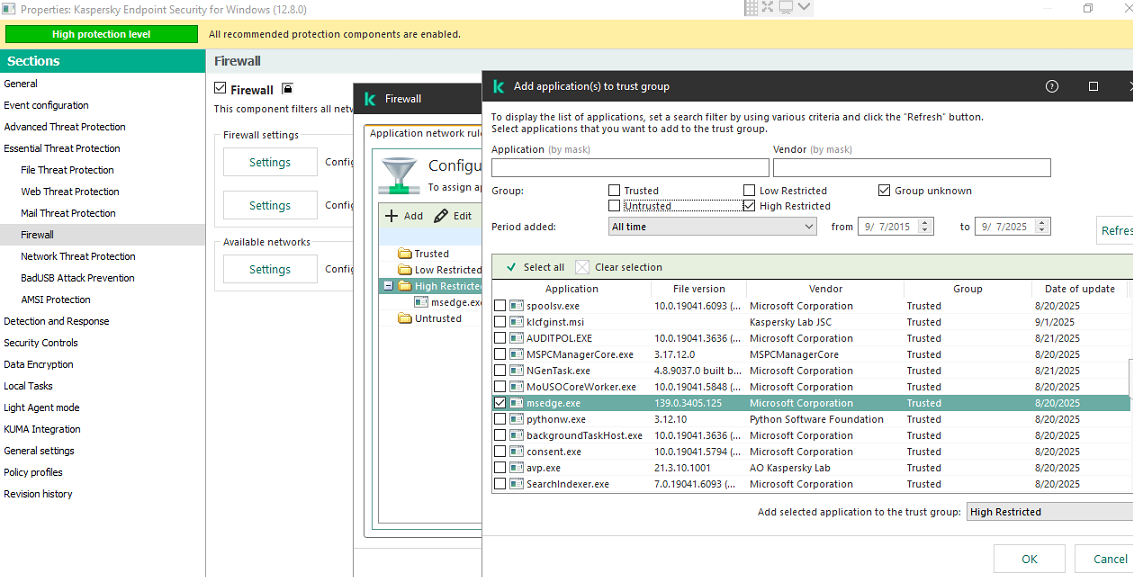Check the pythonw.exe row checkbox
This screenshot has height=577, width=1133.
(x=500, y=420)
